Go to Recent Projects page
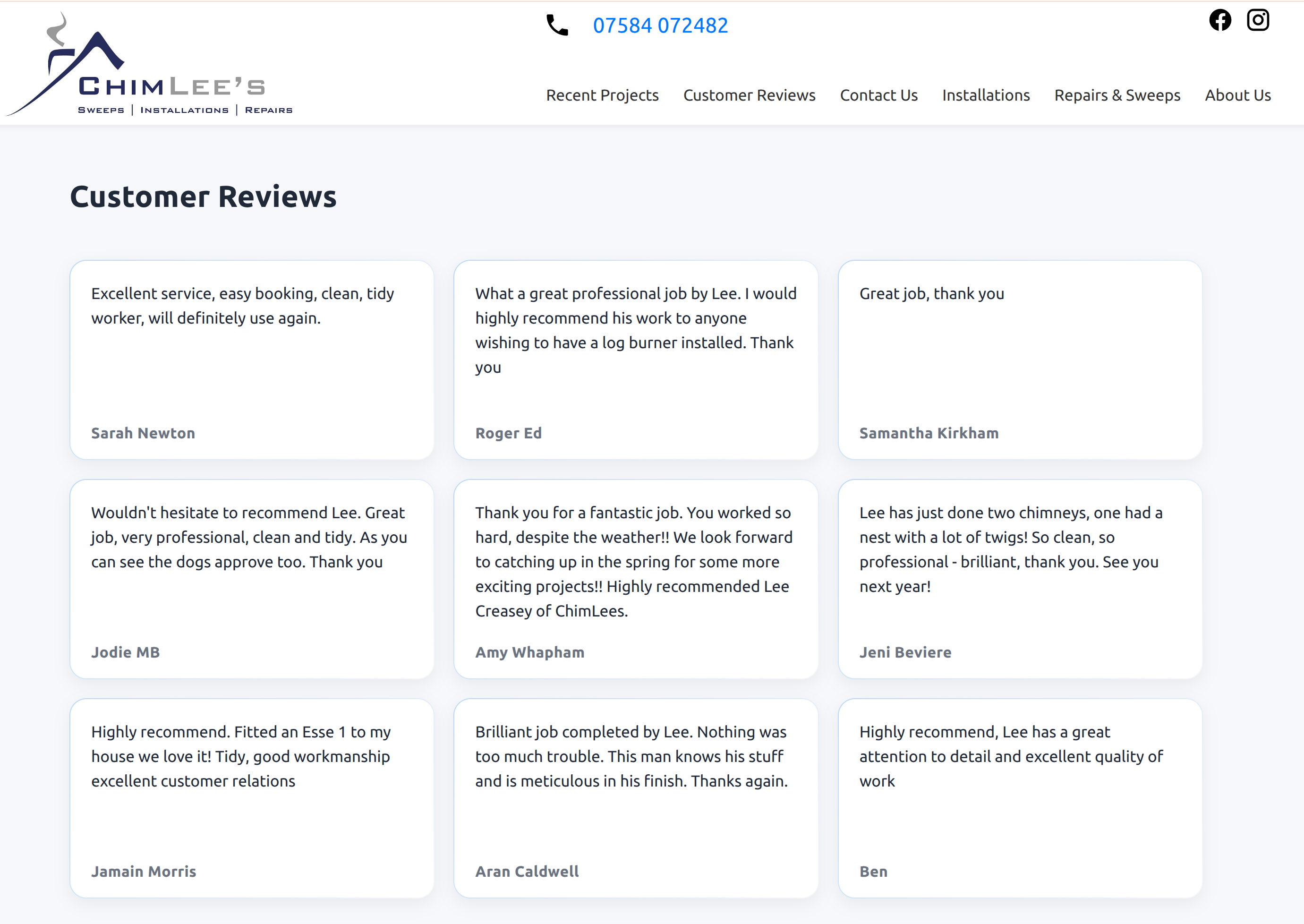Screen dimensions: 1304x924 pyautogui.click(x=602, y=95)
